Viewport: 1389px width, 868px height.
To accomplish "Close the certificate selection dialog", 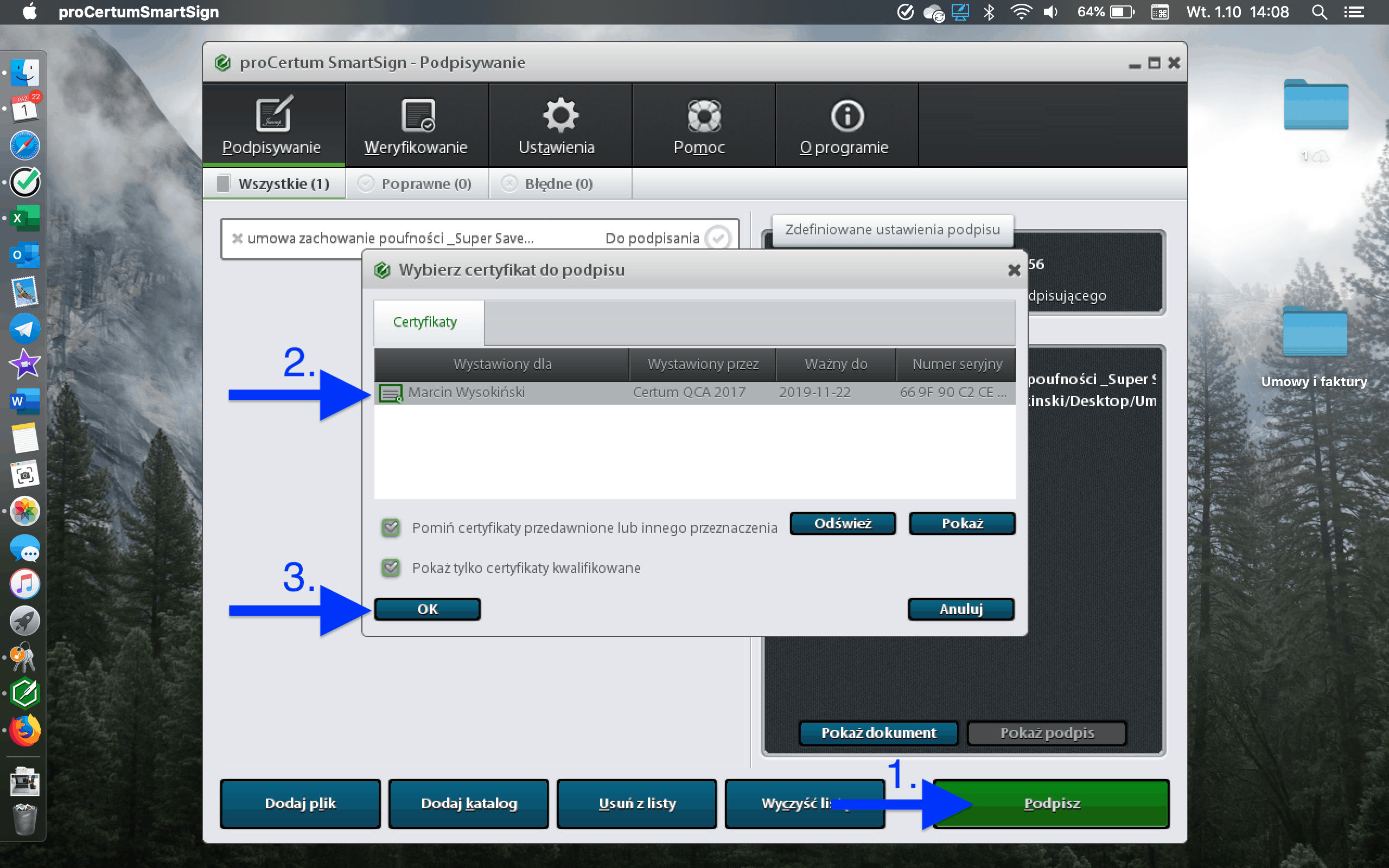I will click(x=1014, y=270).
